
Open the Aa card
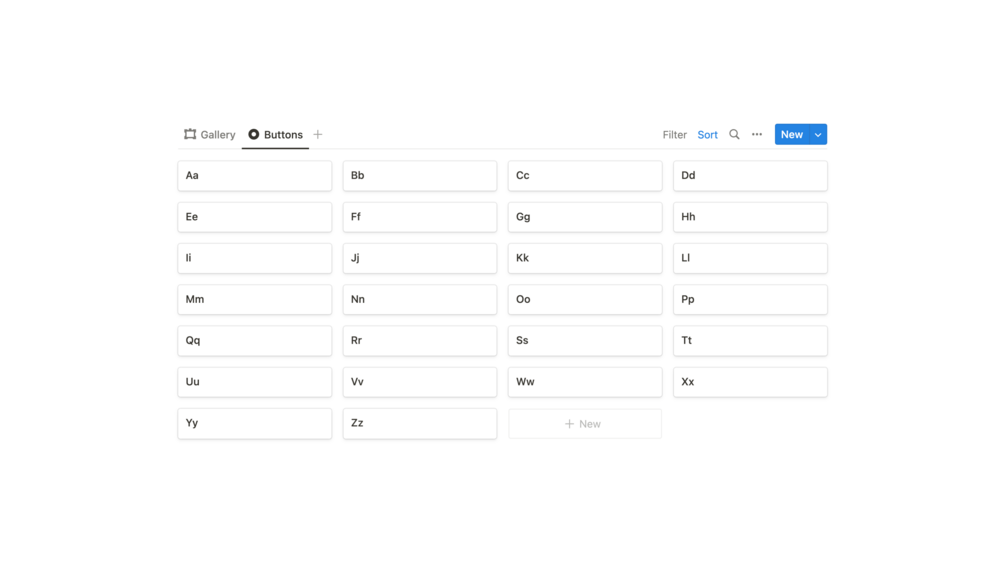(x=255, y=176)
